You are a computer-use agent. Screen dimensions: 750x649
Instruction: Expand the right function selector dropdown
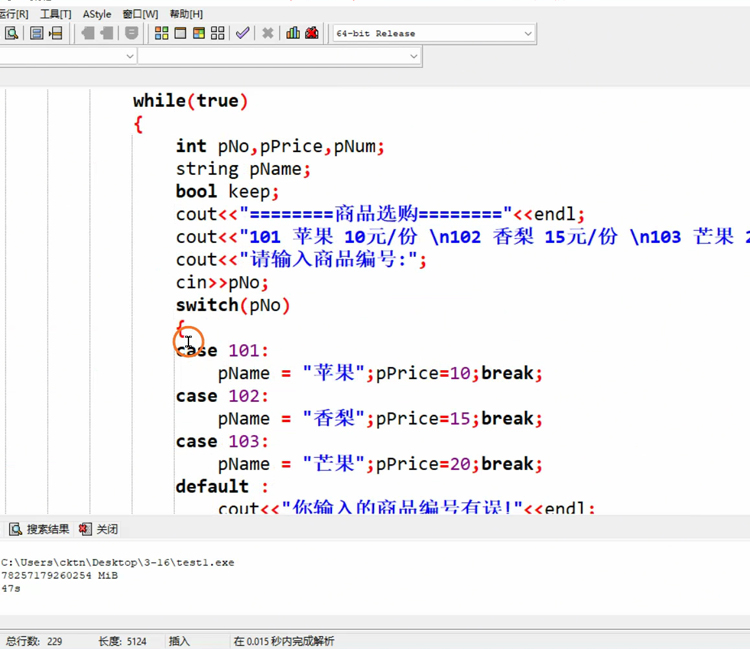(414, 57)
